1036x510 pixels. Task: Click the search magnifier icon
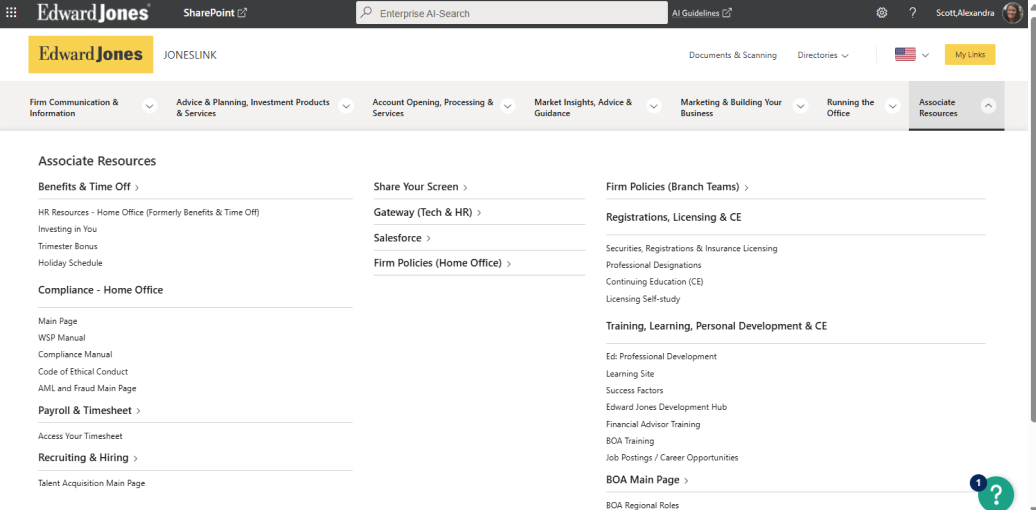tap(367, 13)
